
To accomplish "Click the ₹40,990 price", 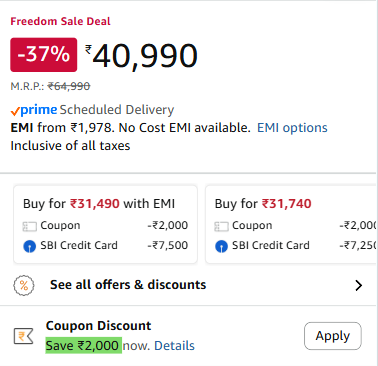I will (141, 56).
